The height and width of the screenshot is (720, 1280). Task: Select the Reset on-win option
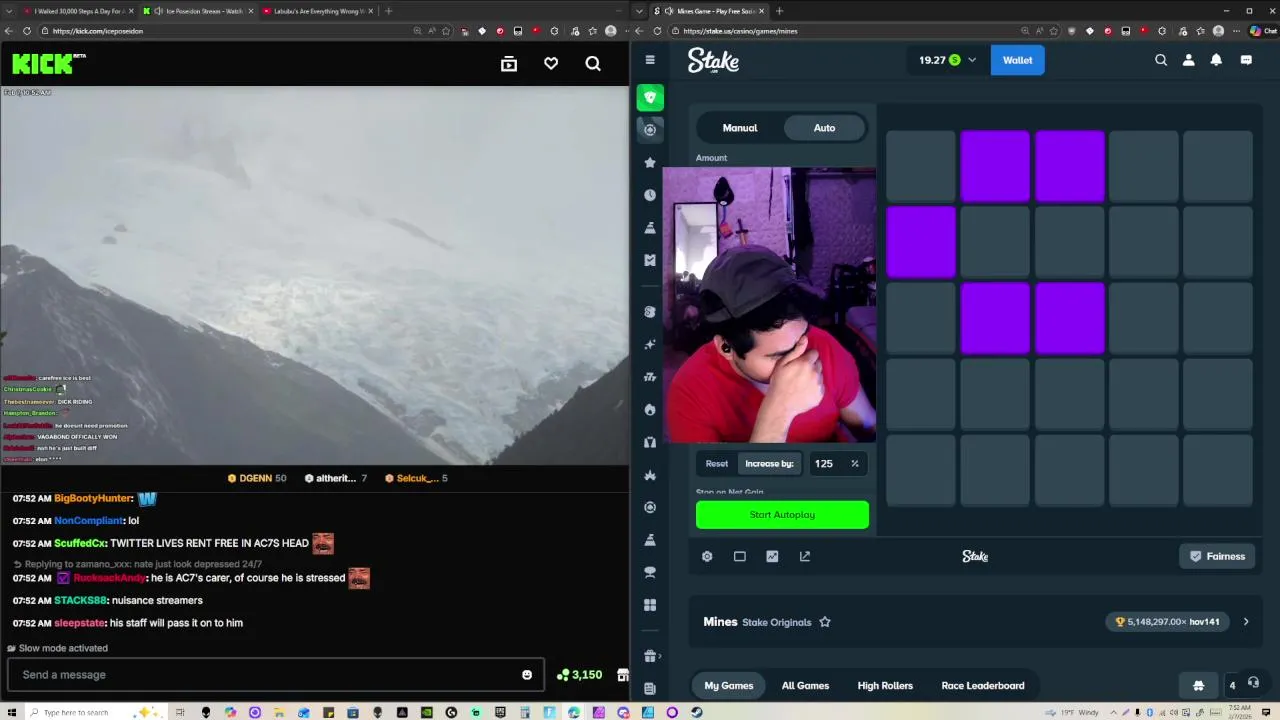717,463
